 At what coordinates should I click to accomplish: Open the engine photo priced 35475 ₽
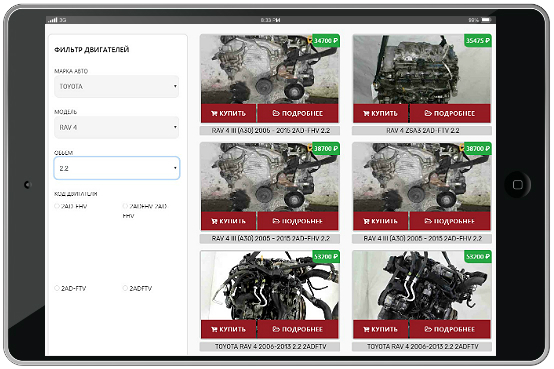(x=422, y=69)
